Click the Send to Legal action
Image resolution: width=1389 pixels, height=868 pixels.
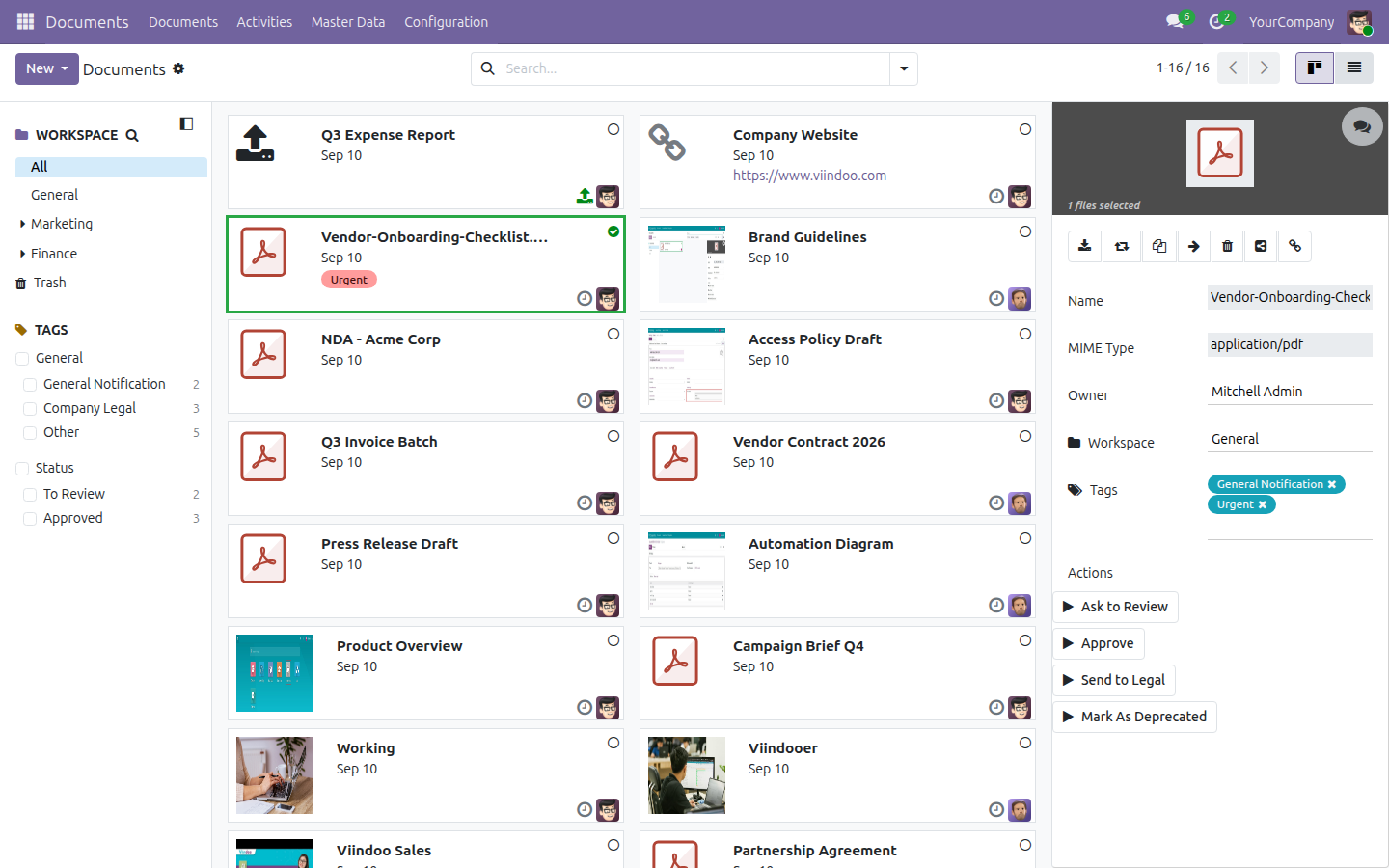point(1114,680)
